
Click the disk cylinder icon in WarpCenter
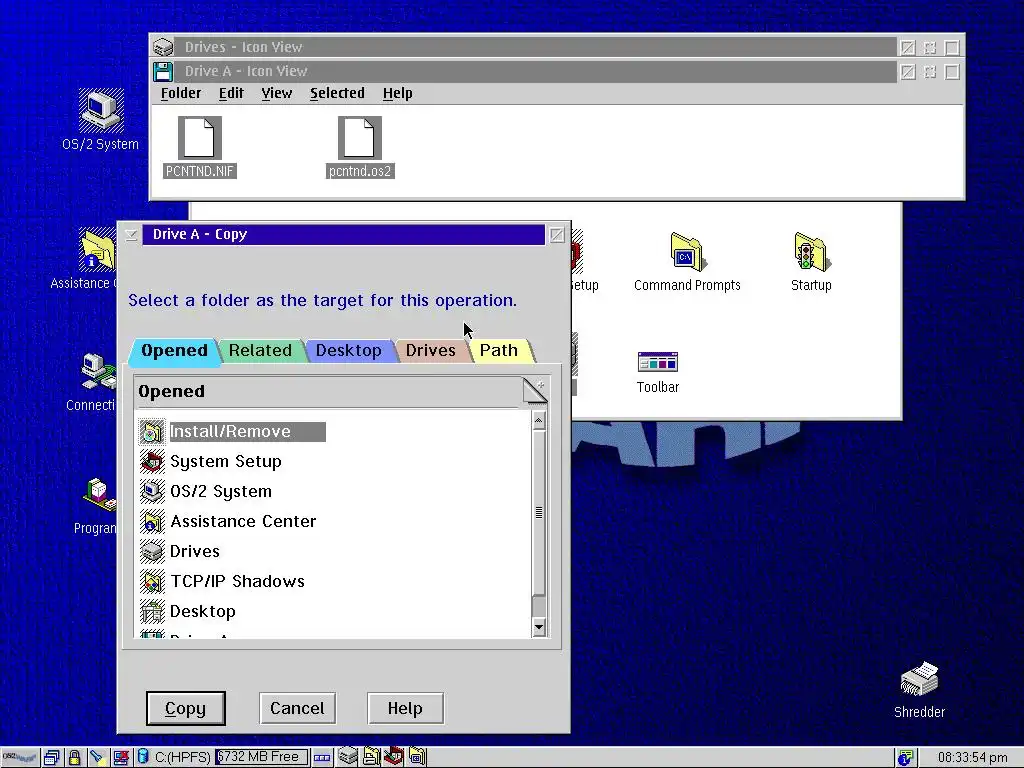point(143,758)
